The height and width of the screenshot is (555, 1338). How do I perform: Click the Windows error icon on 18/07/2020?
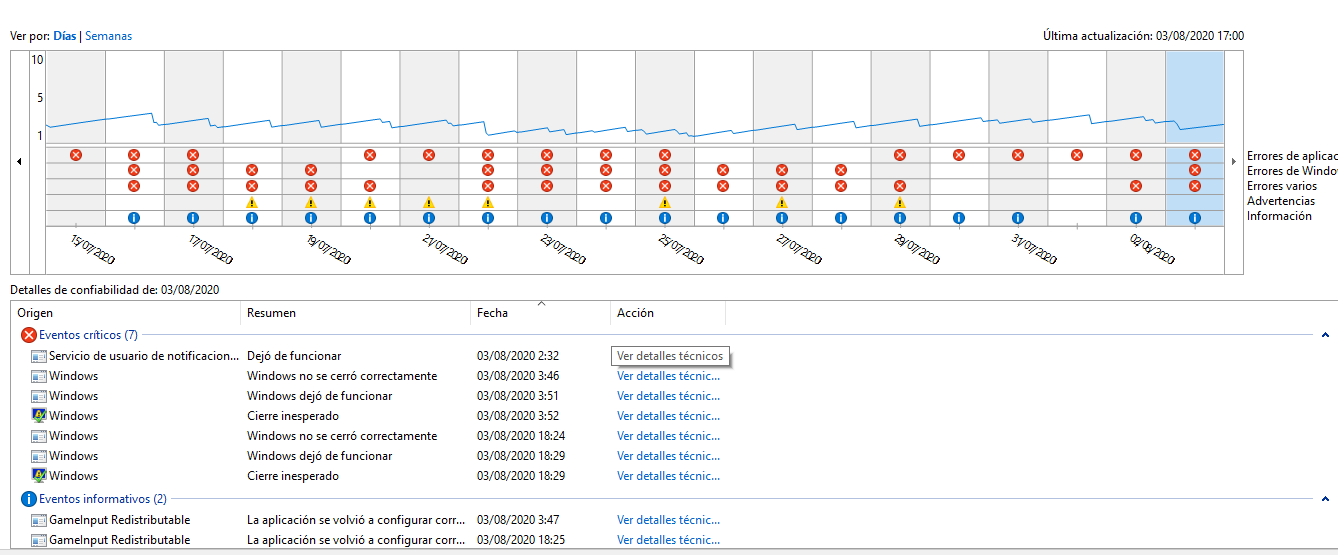tap(252, 171)
